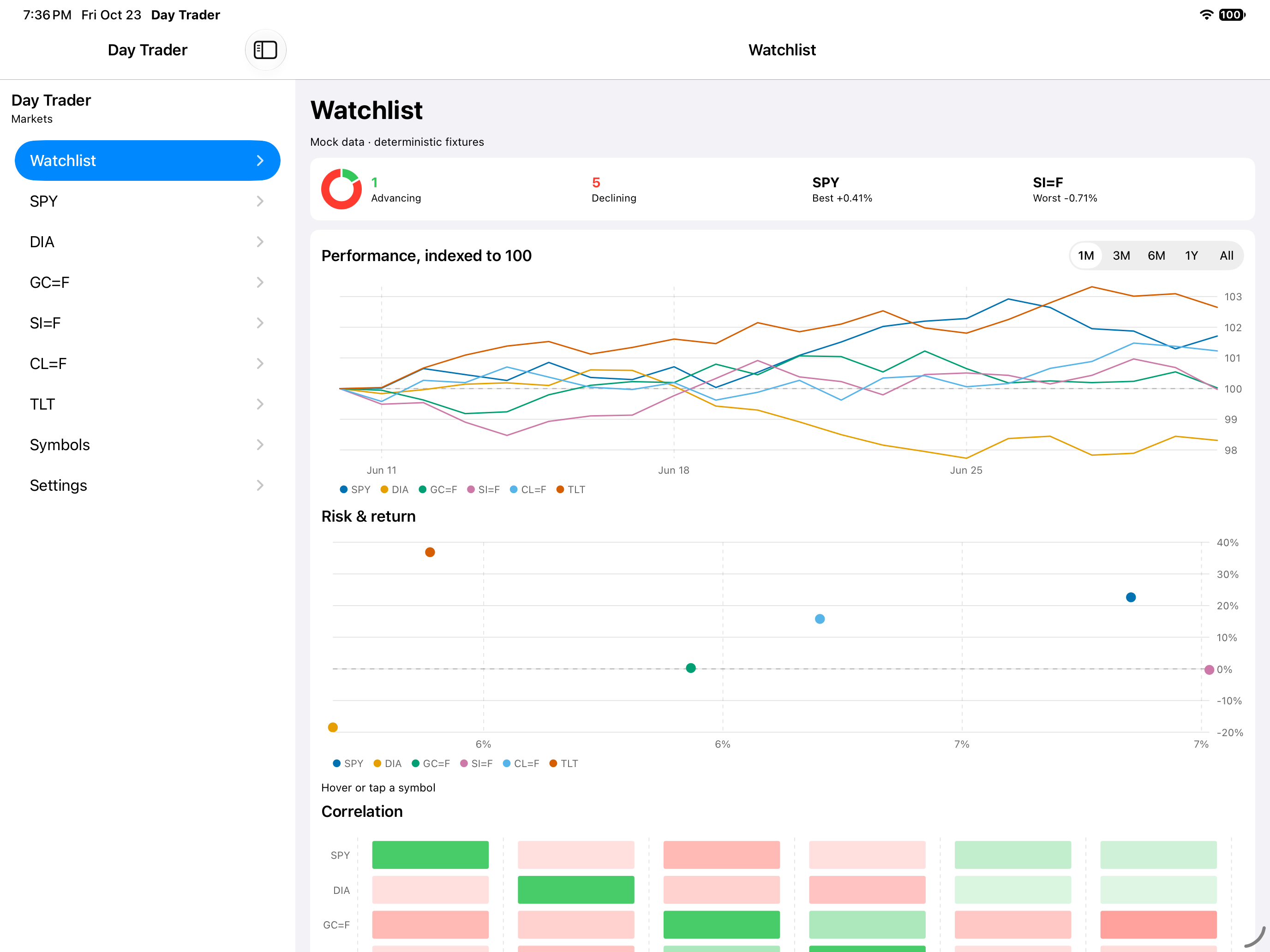Open GC=F in the sidebar

point(148,282)
